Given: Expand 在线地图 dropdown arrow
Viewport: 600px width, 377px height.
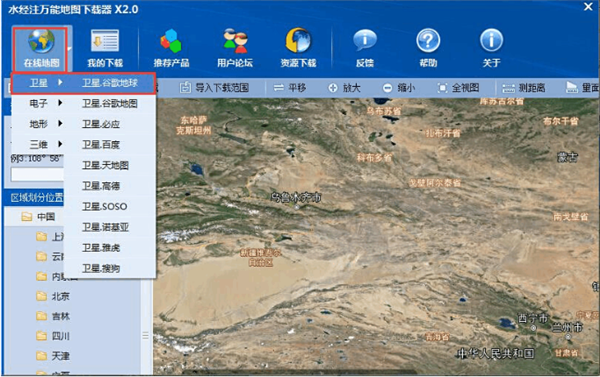Looking at the screenshot, I should click(70, 49).
